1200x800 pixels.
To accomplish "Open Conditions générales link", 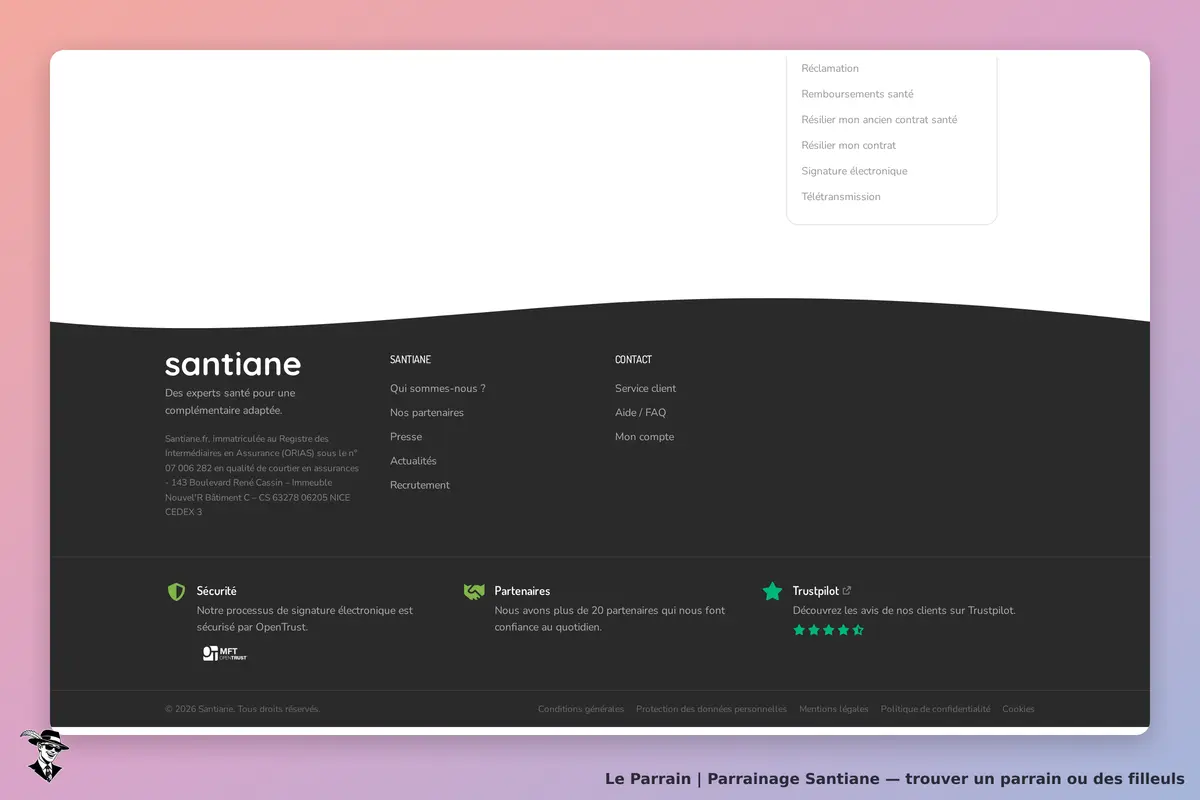I will click(x=581, y=709).
